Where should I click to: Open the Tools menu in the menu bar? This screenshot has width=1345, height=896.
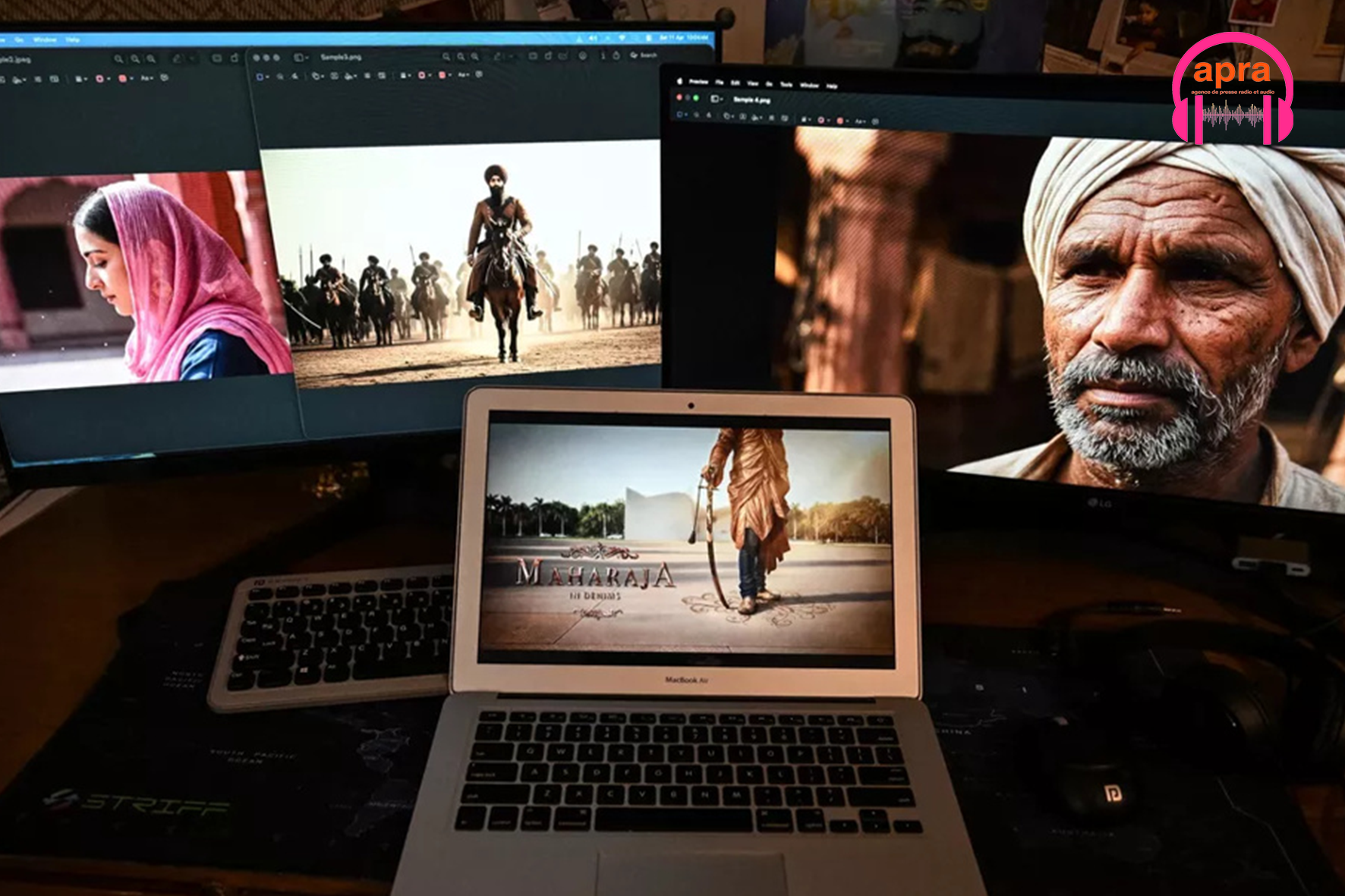pyautogui.click(x=786, y=84)
